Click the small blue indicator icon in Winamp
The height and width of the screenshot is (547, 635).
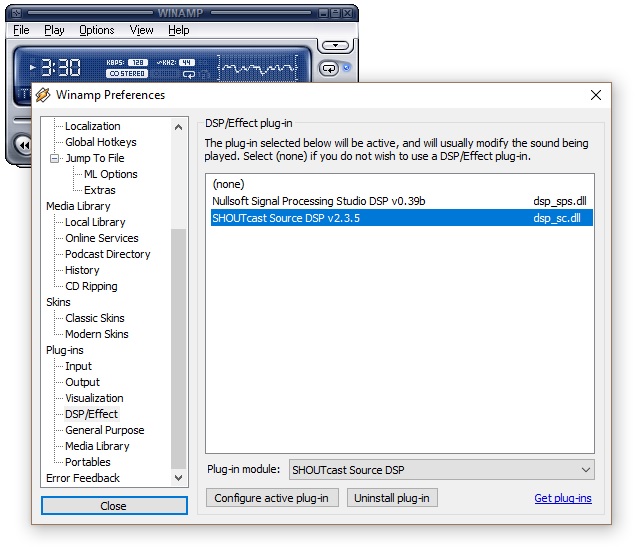click(347, 68)
